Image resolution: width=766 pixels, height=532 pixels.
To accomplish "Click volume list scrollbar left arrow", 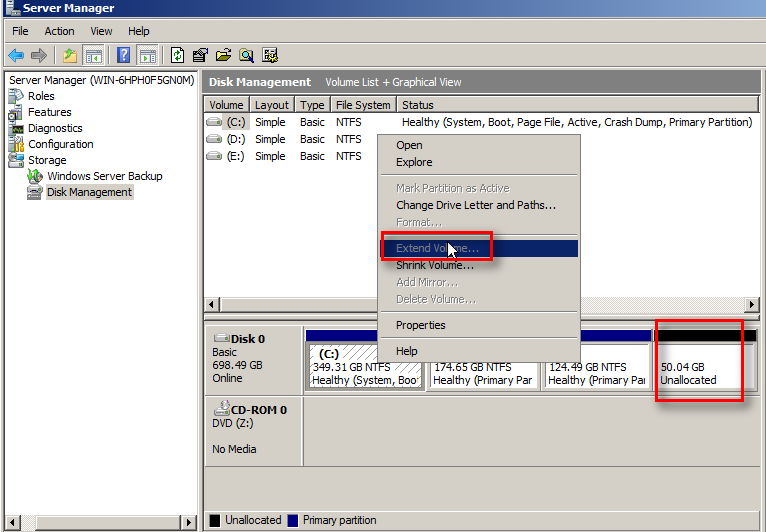I will click(212, 304).
